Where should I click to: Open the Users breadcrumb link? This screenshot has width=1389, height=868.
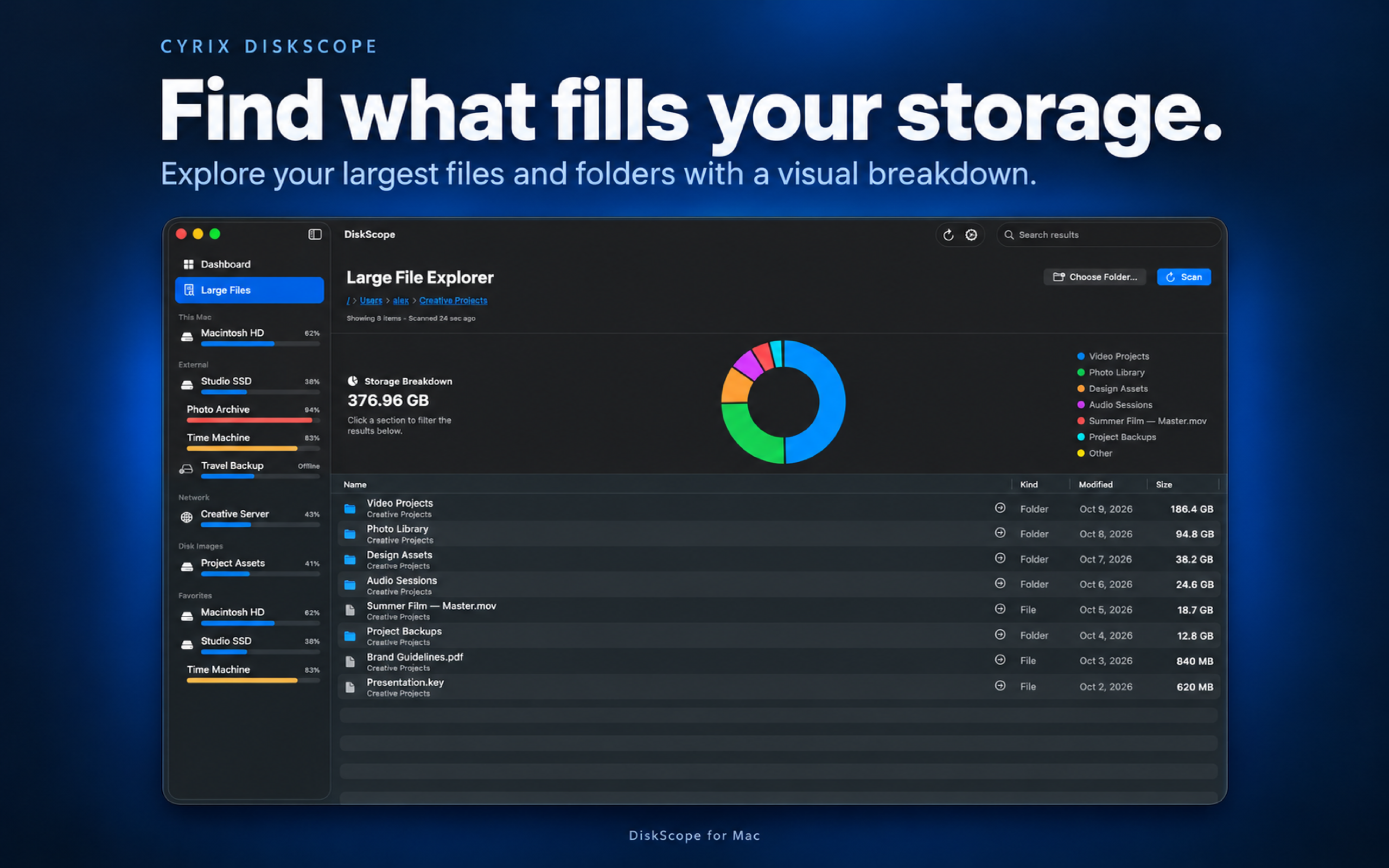371,300
